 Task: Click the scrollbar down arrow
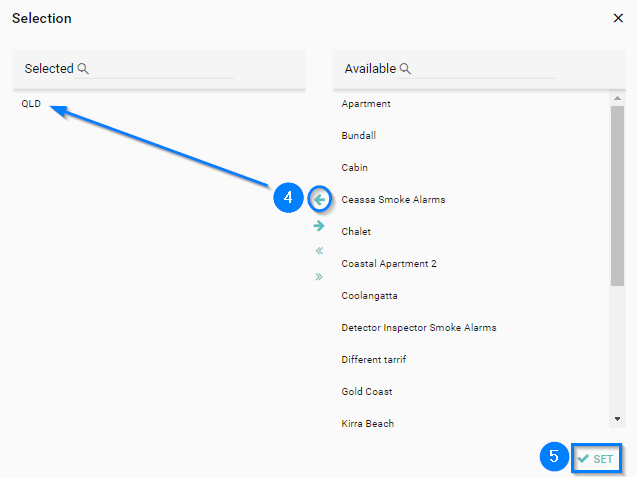pos(617,419)
